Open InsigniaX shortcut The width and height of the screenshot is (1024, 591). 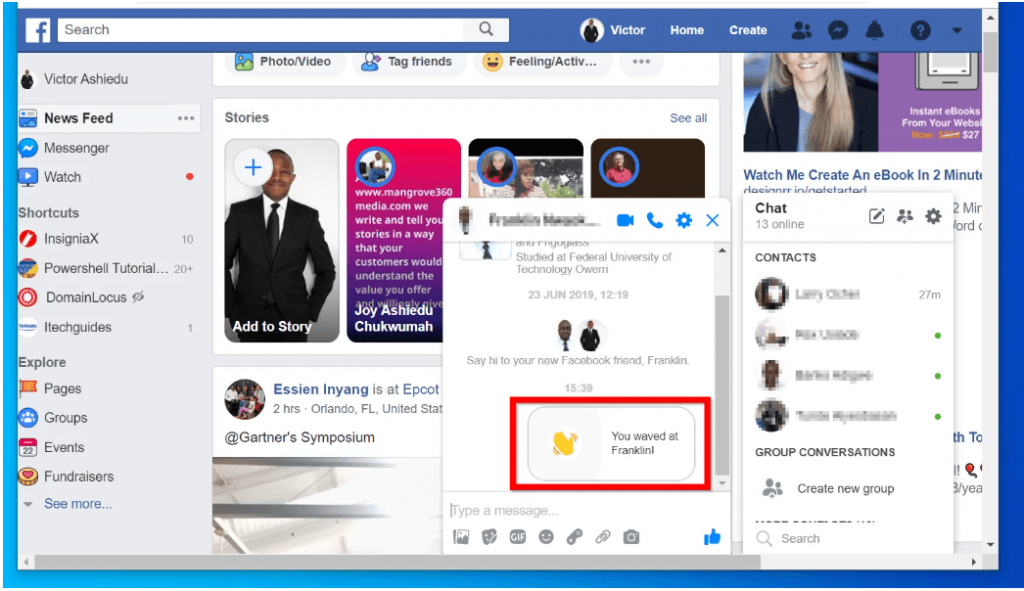tap(71, 239)
